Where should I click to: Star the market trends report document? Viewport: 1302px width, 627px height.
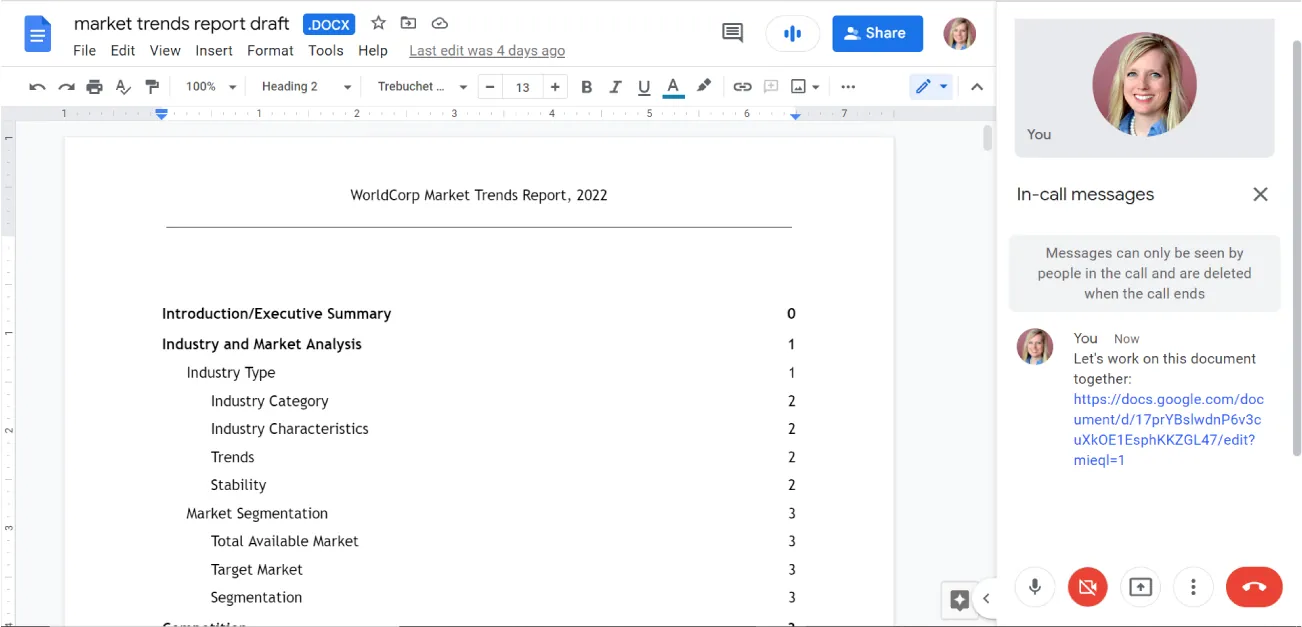coord(378,23)
